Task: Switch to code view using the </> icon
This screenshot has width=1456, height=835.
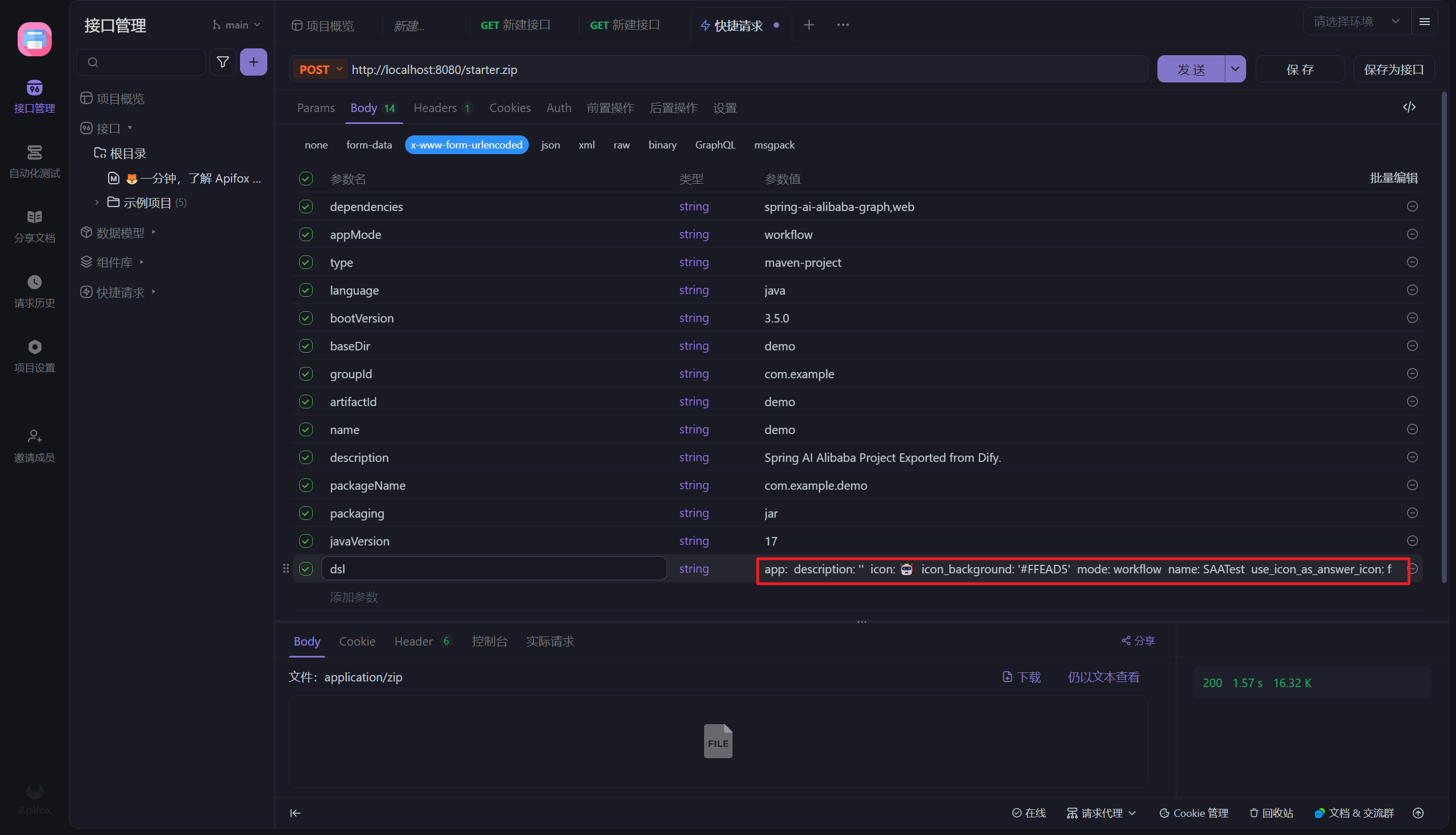Action: 1410,107
